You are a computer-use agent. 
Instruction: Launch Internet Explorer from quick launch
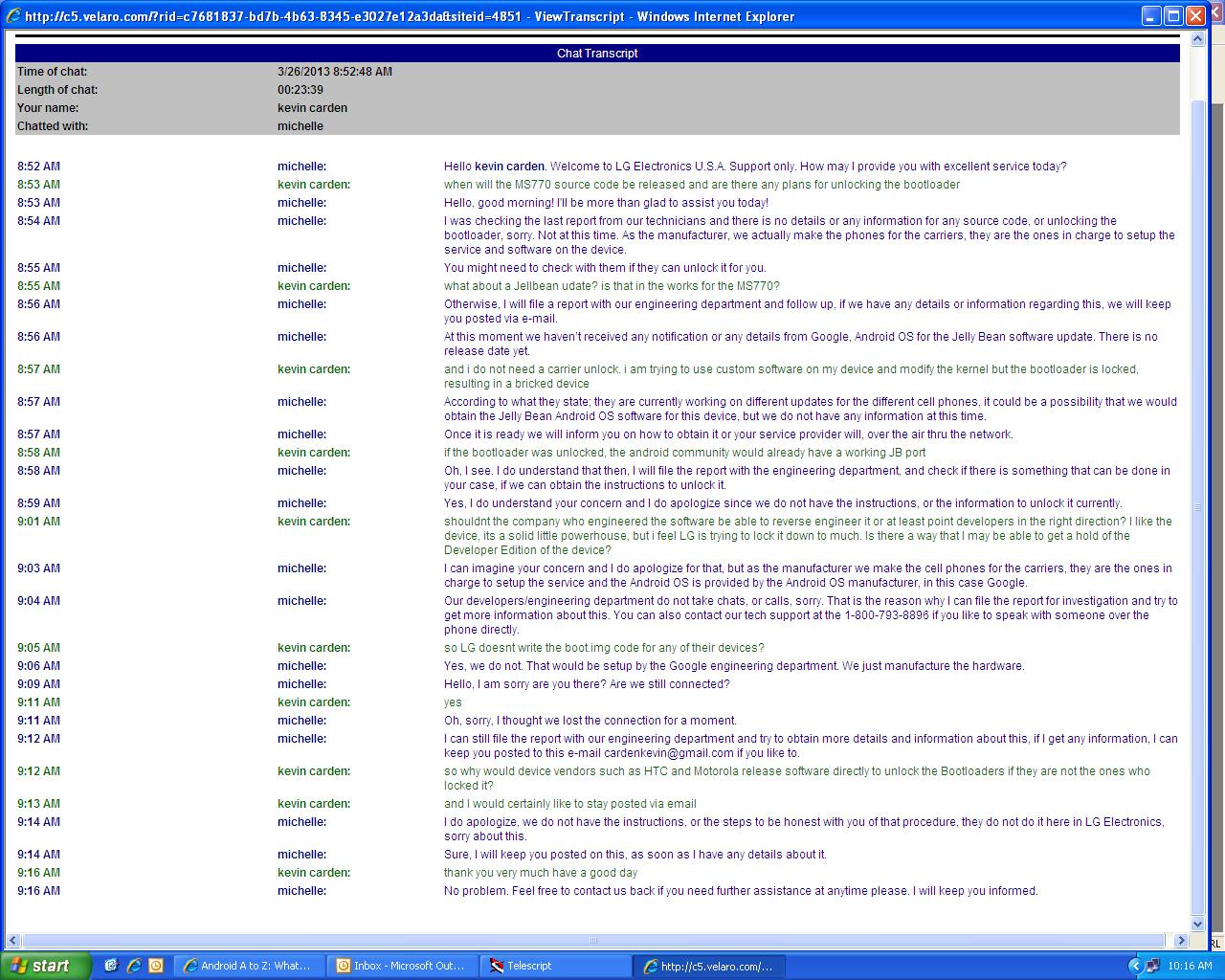[134, 966]
